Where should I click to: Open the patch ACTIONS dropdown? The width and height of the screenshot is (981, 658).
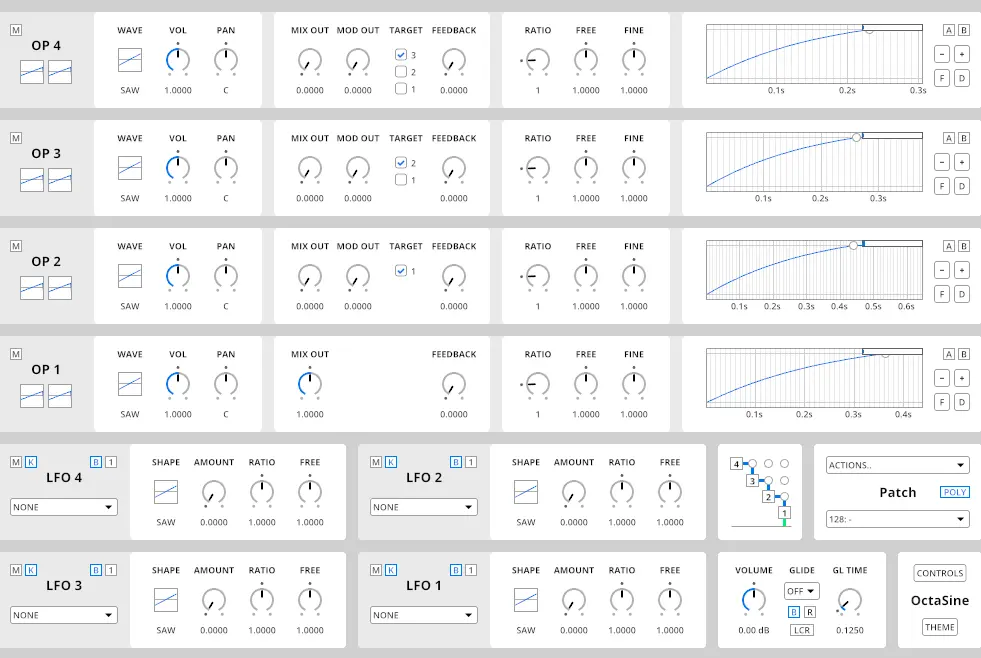pyautogui.click(x=897, y=465)
